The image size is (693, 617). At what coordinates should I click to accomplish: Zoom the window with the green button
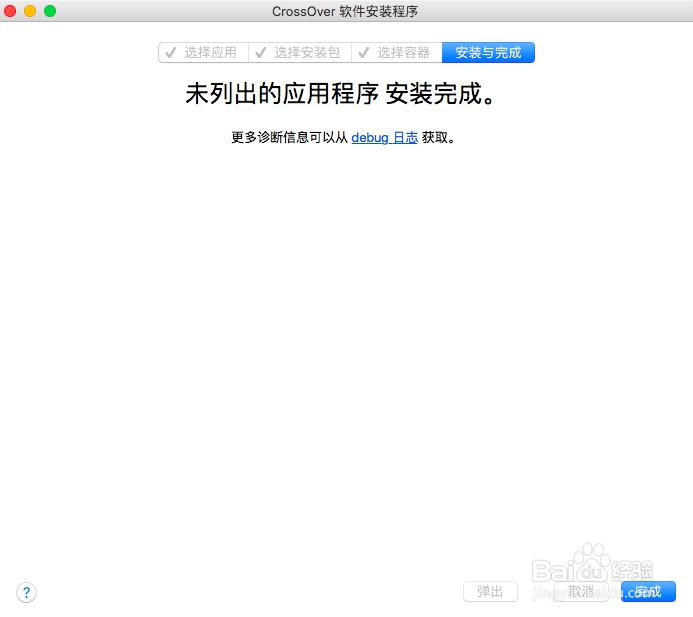click(50, 11)
